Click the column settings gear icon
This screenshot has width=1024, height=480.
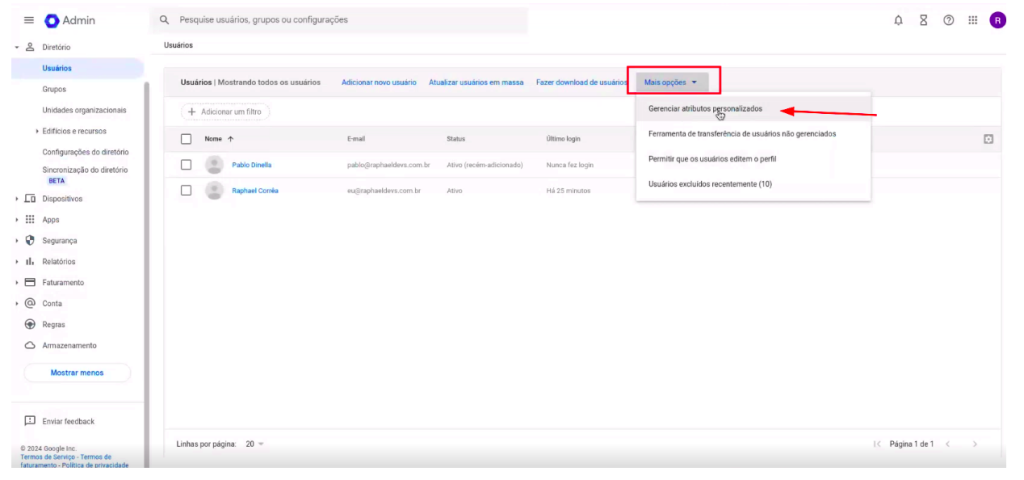pos(988,139)
